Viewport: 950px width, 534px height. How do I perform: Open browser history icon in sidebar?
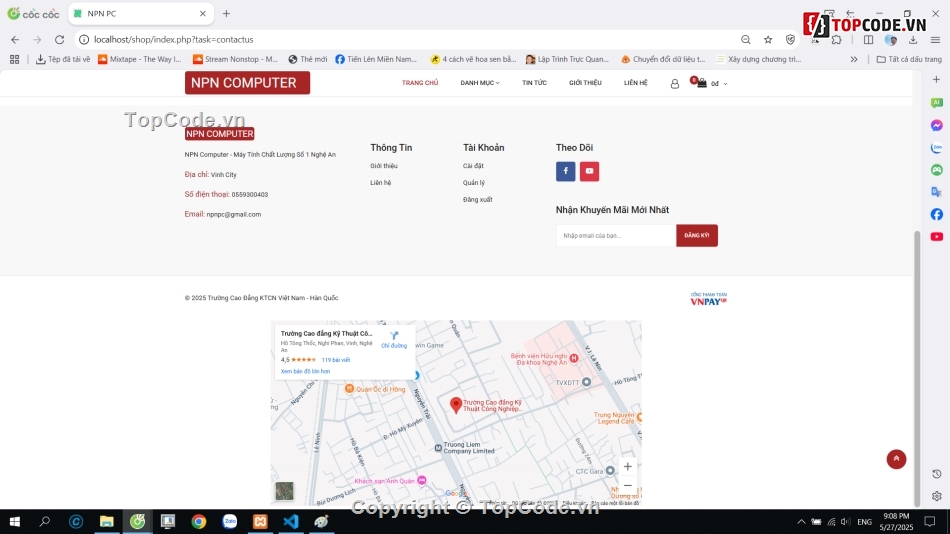[937, 474]
